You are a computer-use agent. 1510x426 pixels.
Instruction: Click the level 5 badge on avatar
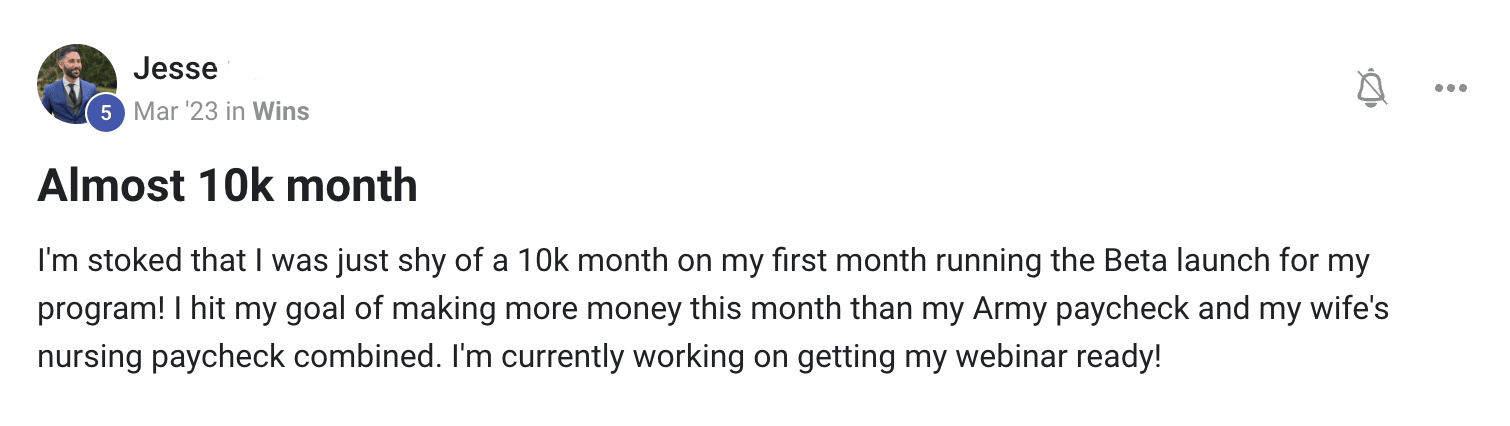click(106, 114)
